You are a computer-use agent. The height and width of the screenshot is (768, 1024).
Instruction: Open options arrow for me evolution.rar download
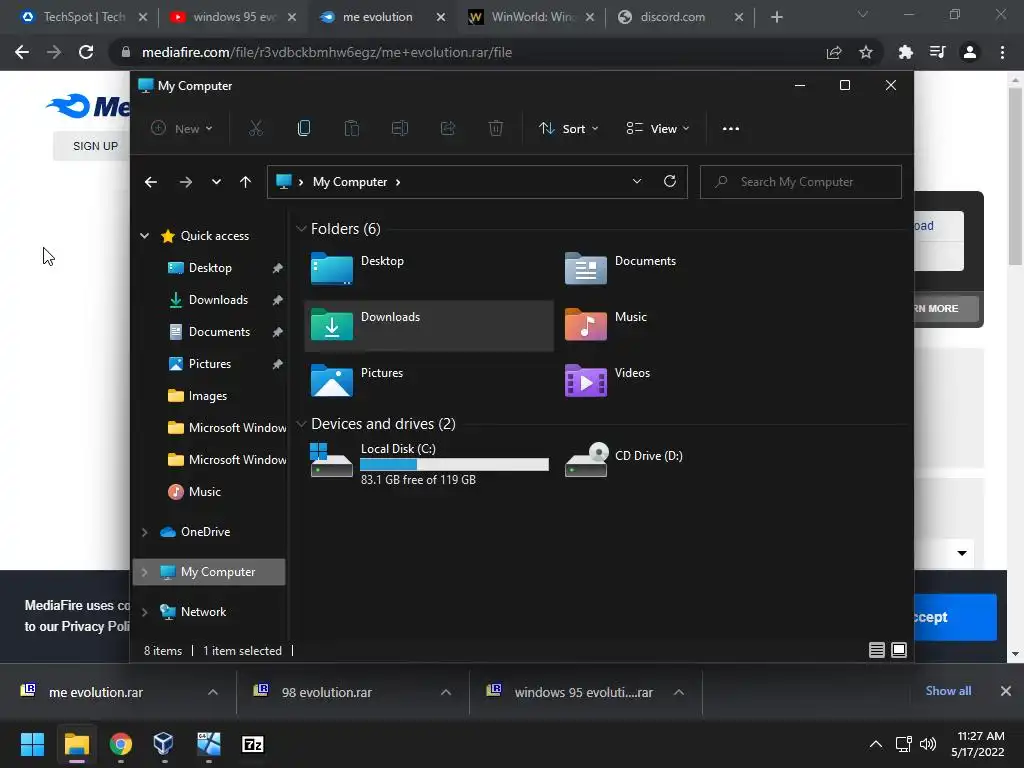213,692
